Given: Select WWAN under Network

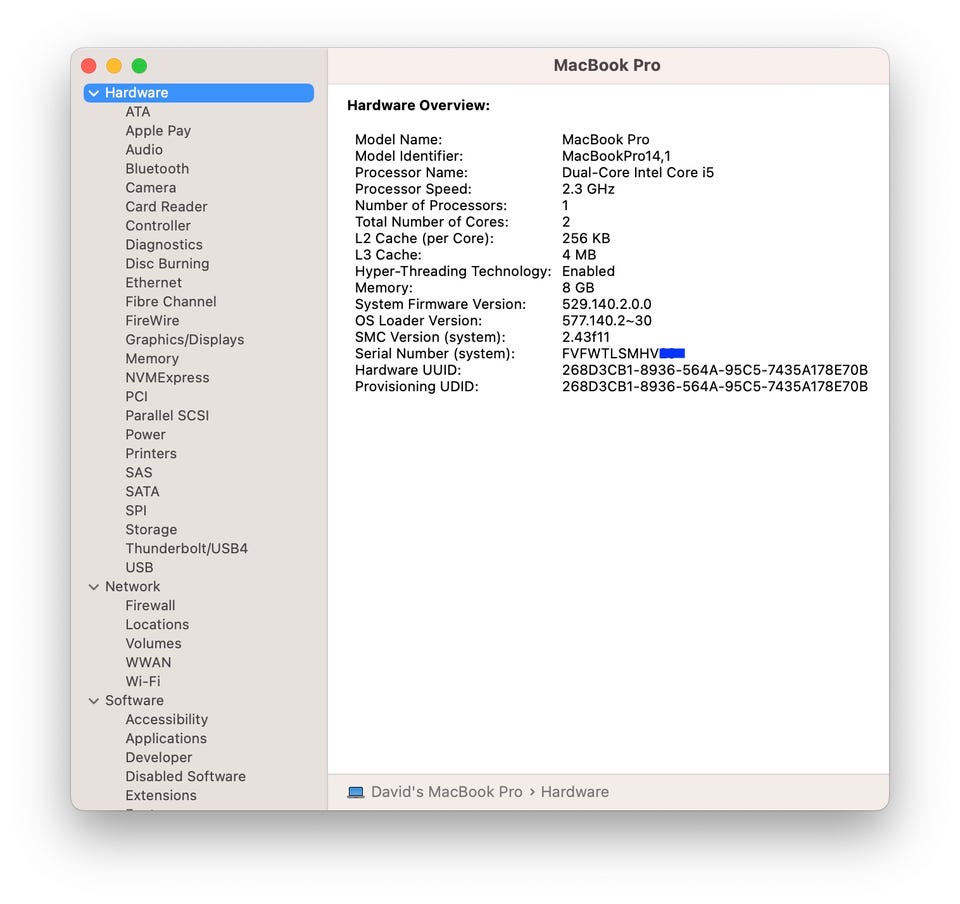Looking at the screenshot, I should [x=148, y=662].
